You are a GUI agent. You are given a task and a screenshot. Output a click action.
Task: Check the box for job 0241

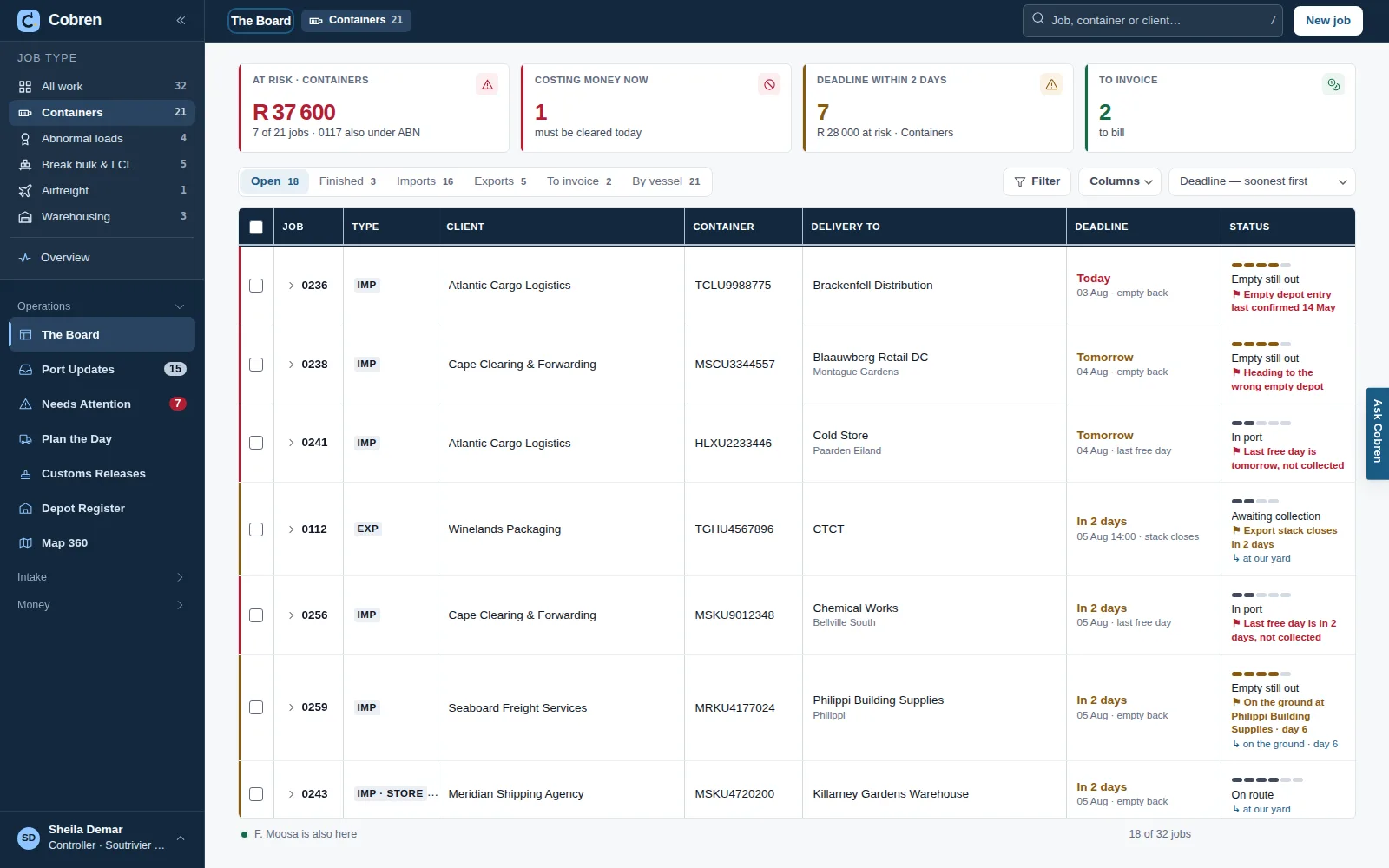(256, 443)
